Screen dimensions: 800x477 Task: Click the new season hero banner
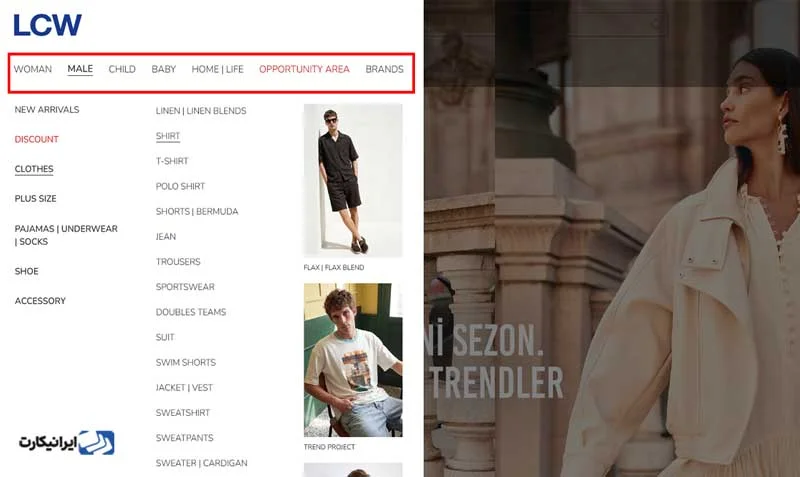(x=612, y=238)
